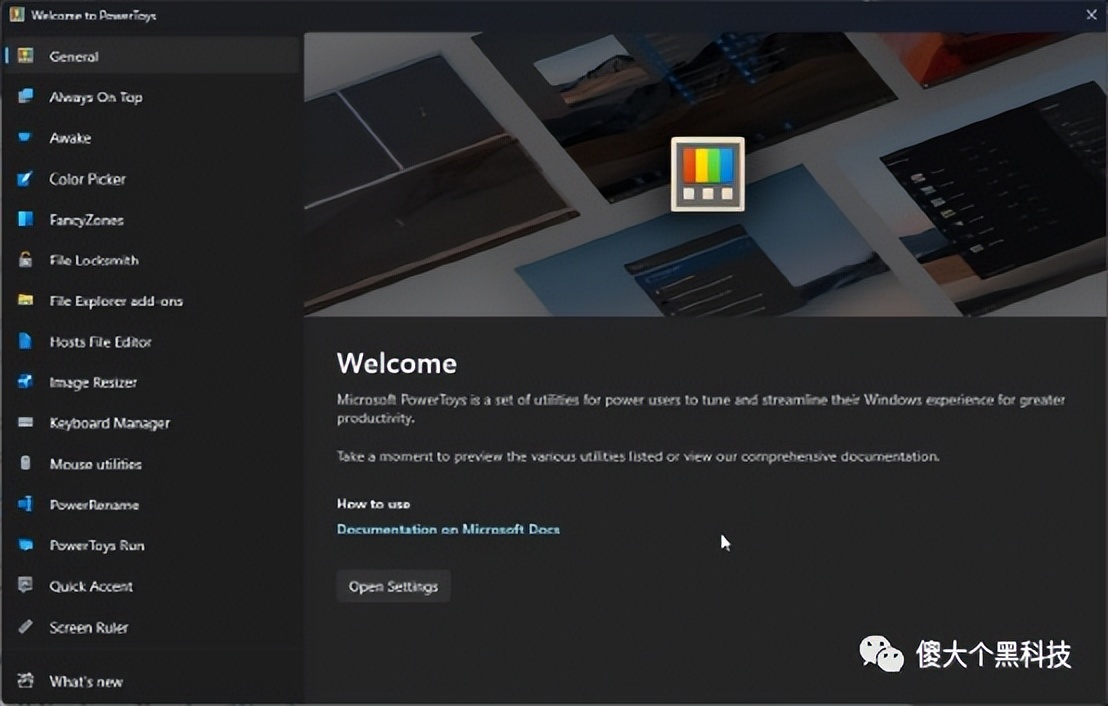Select File Locksmith from the list
The image size is (1108, 706).
[x=151, y=260]
